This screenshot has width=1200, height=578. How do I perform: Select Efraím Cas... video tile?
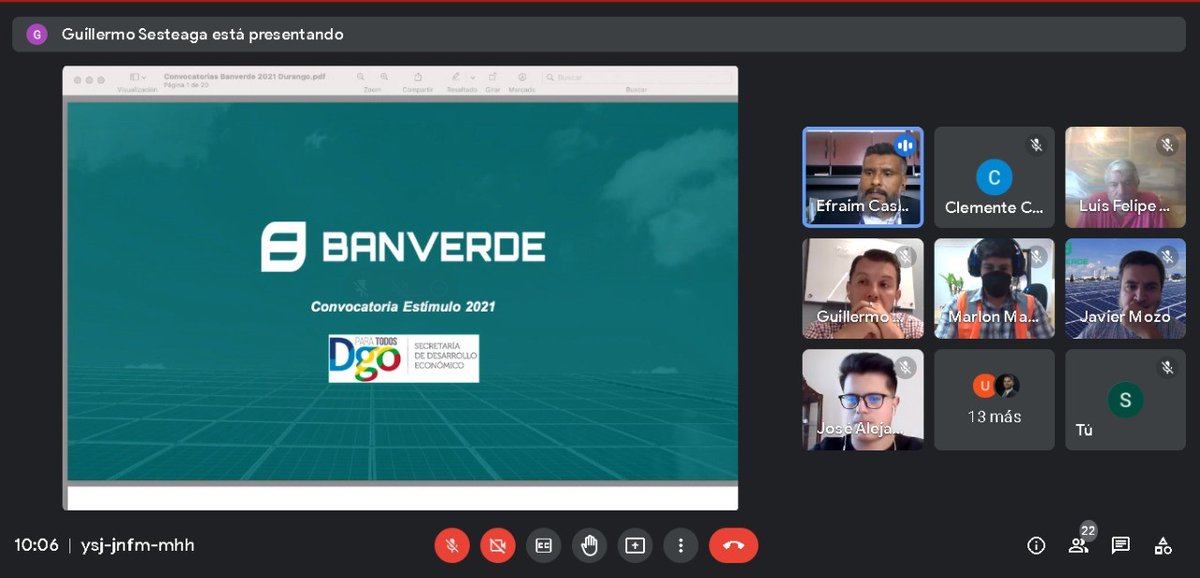pos(863,177)
